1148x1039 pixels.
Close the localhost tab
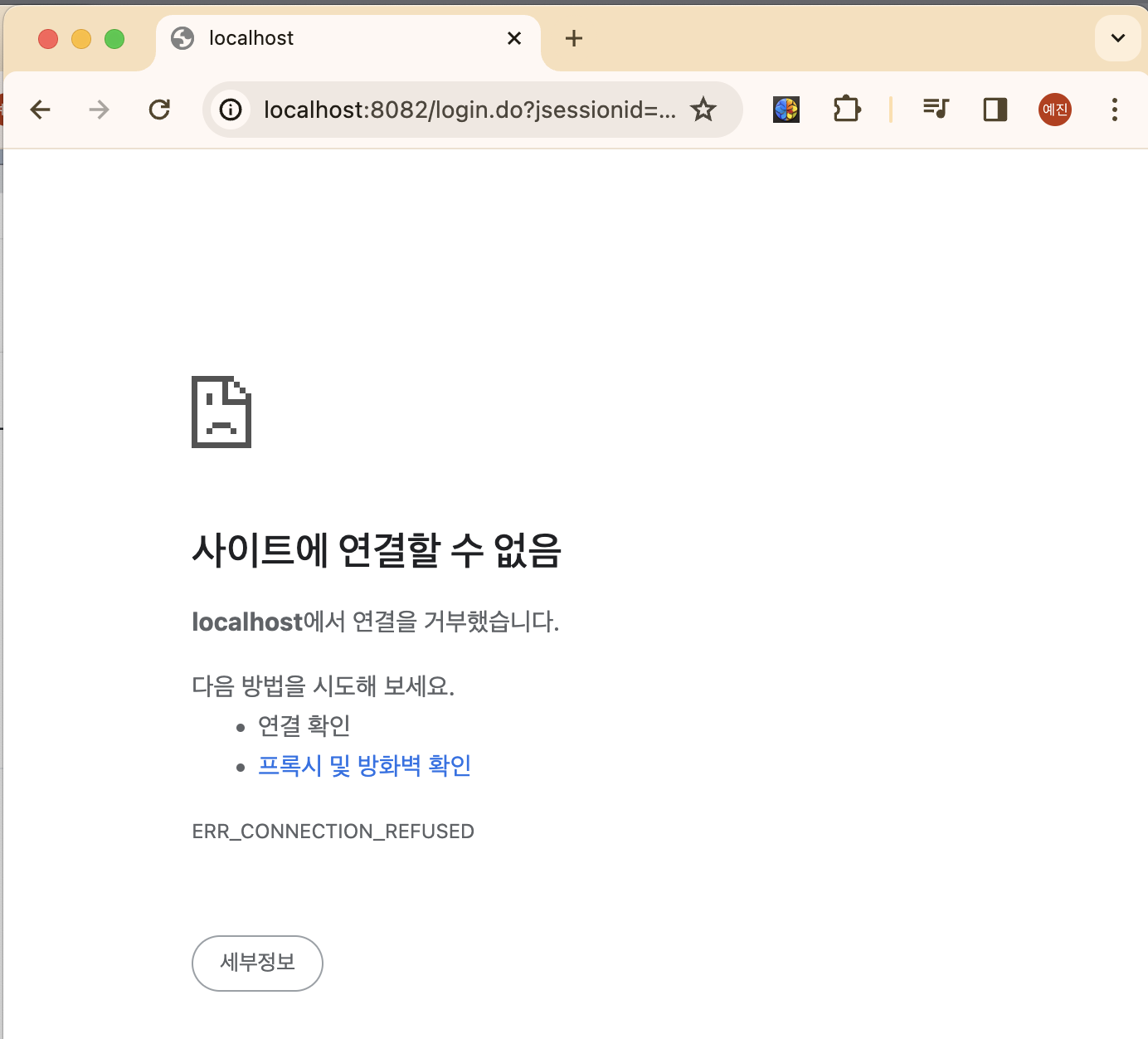tap(514, 38)
